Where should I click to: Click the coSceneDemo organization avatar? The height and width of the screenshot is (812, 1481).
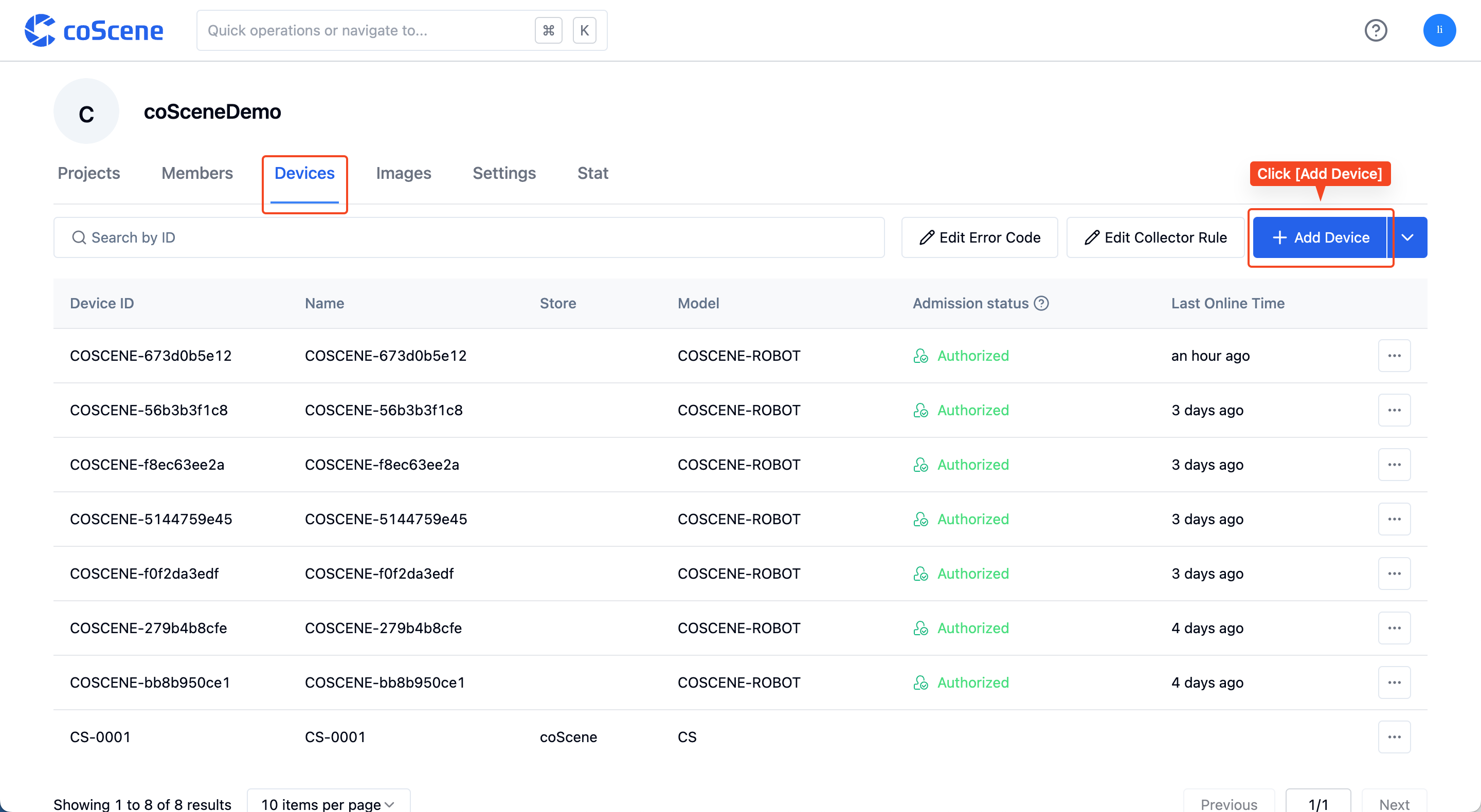click(x=86, y=112)
